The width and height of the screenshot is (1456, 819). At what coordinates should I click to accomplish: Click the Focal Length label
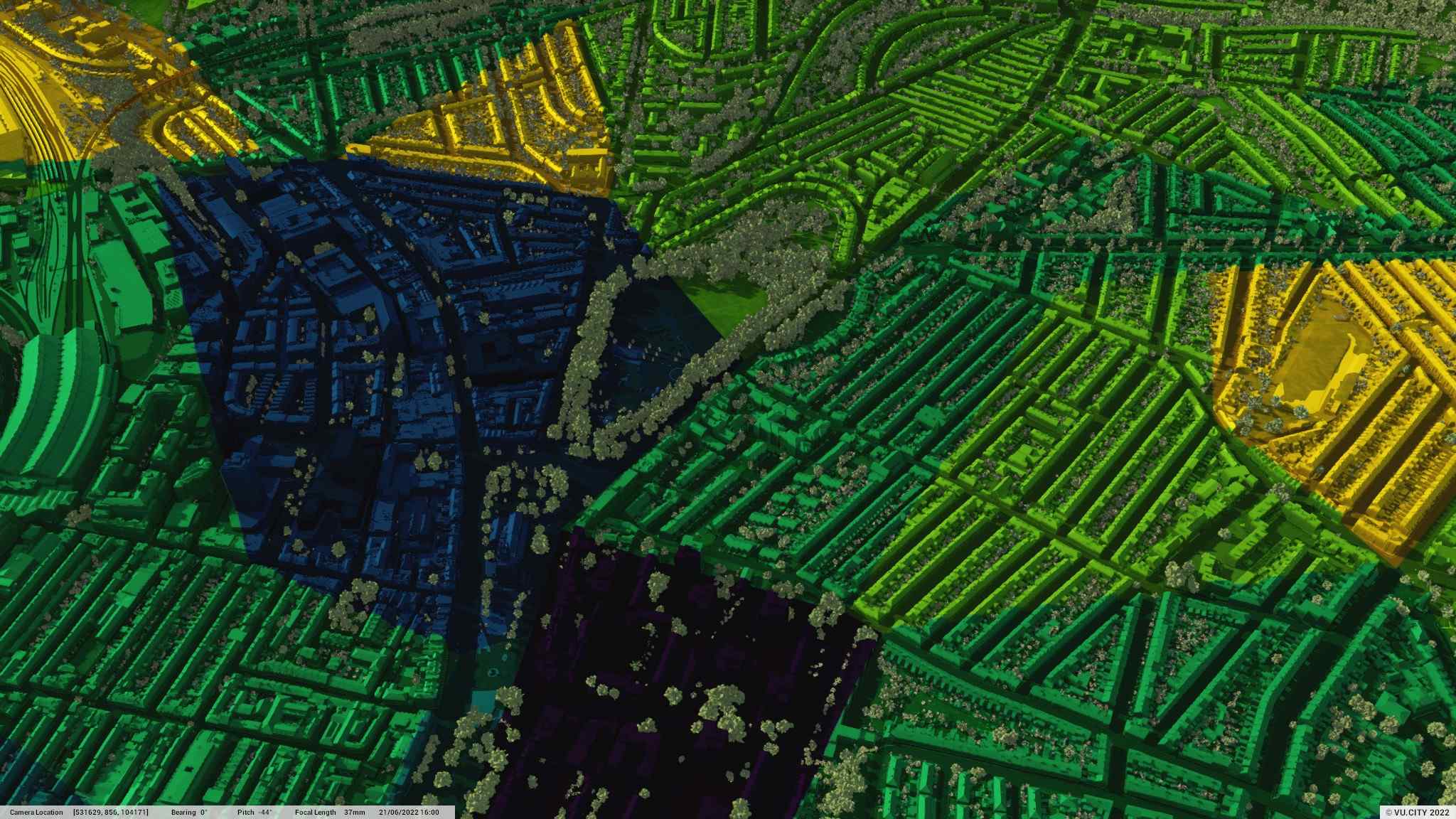click(314, 813)
